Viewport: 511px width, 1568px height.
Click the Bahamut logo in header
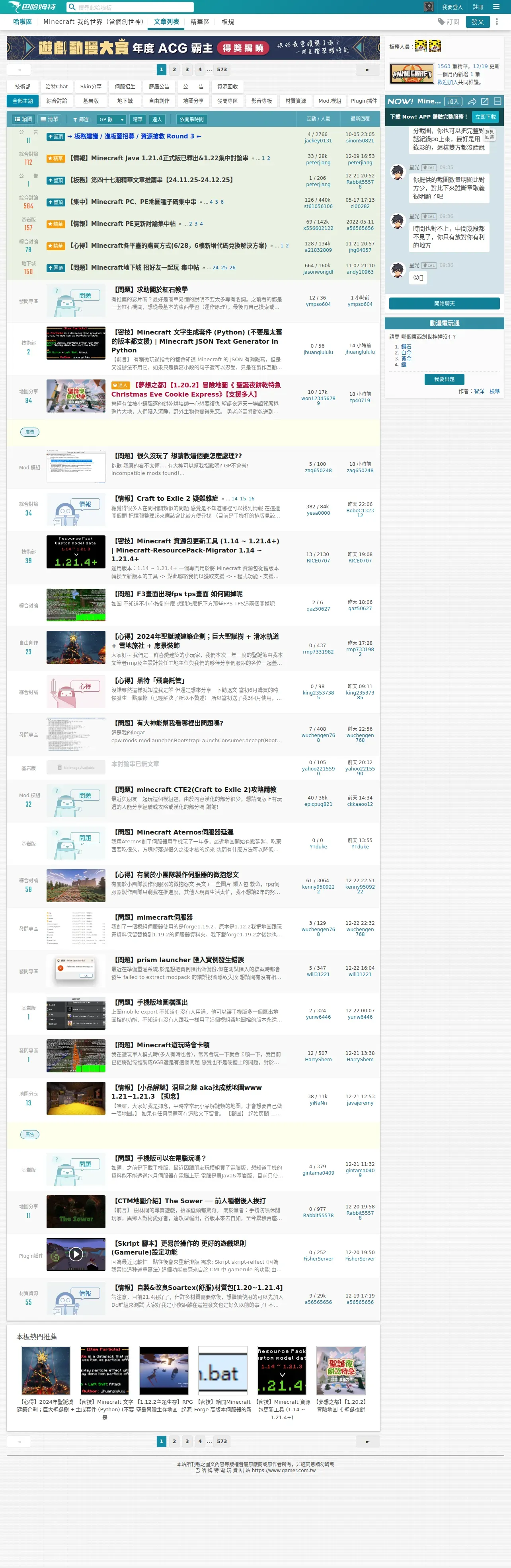(x=33, y=7)
